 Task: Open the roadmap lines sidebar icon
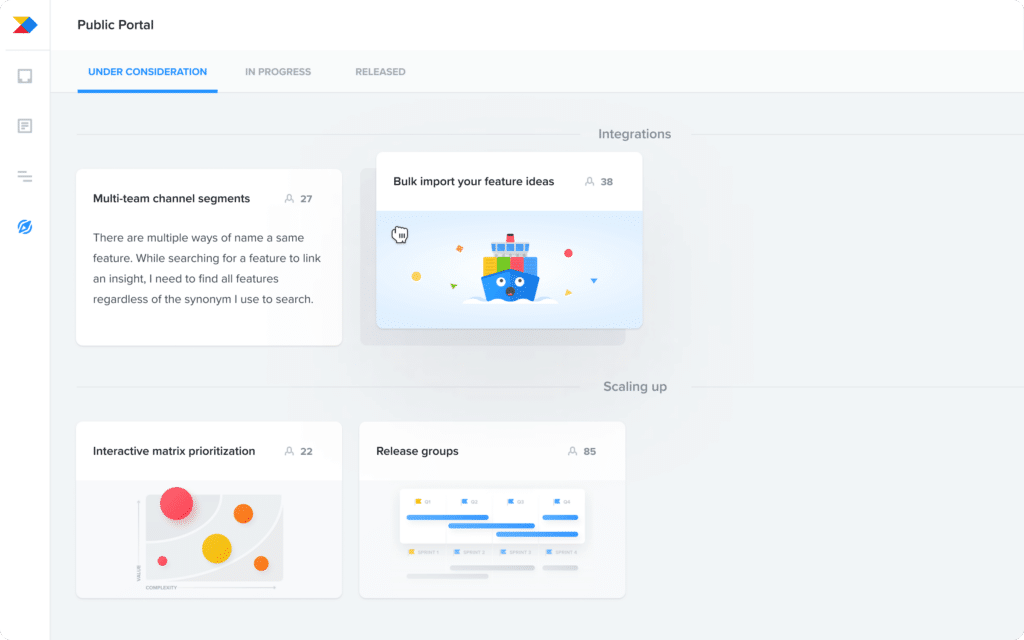[25, 176]
